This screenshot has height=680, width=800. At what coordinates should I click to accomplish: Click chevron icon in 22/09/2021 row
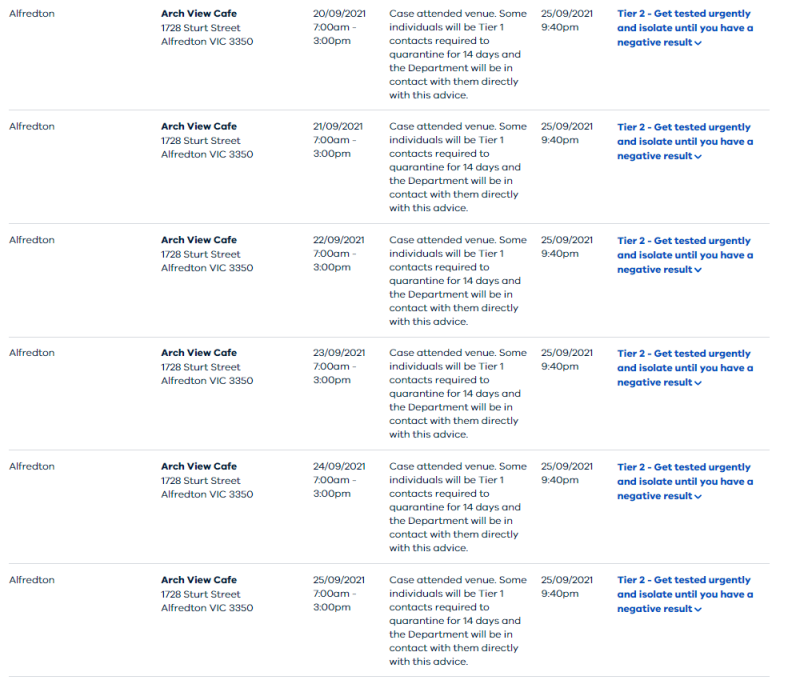(x=698, y=270)
